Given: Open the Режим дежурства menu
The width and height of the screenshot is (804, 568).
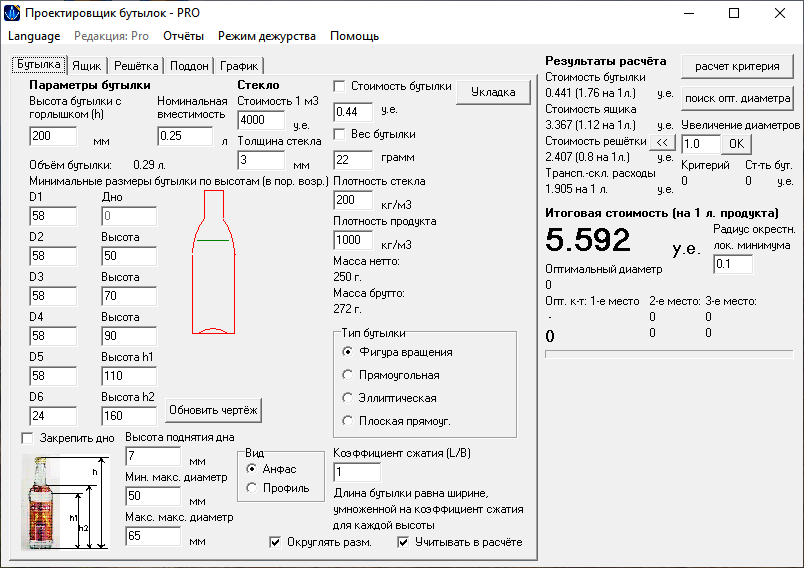Looking at the screenshot, I should pos(267,36).
